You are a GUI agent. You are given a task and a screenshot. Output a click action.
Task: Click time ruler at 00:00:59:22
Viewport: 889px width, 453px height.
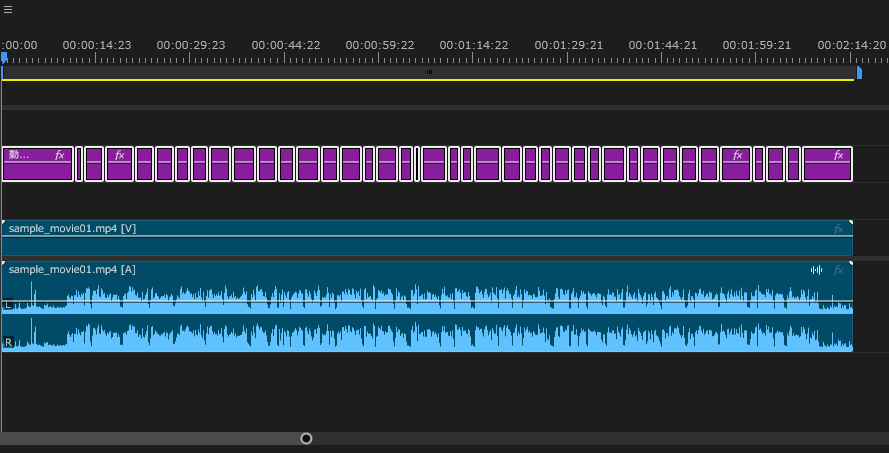click(380, 45)
